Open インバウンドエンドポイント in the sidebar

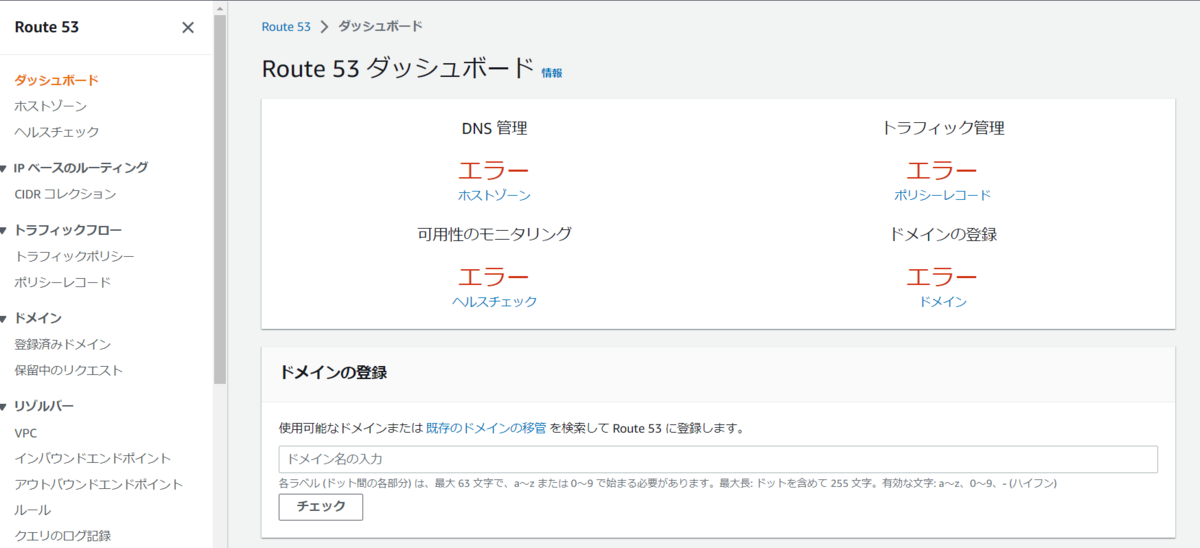click(x=92, y=458)
